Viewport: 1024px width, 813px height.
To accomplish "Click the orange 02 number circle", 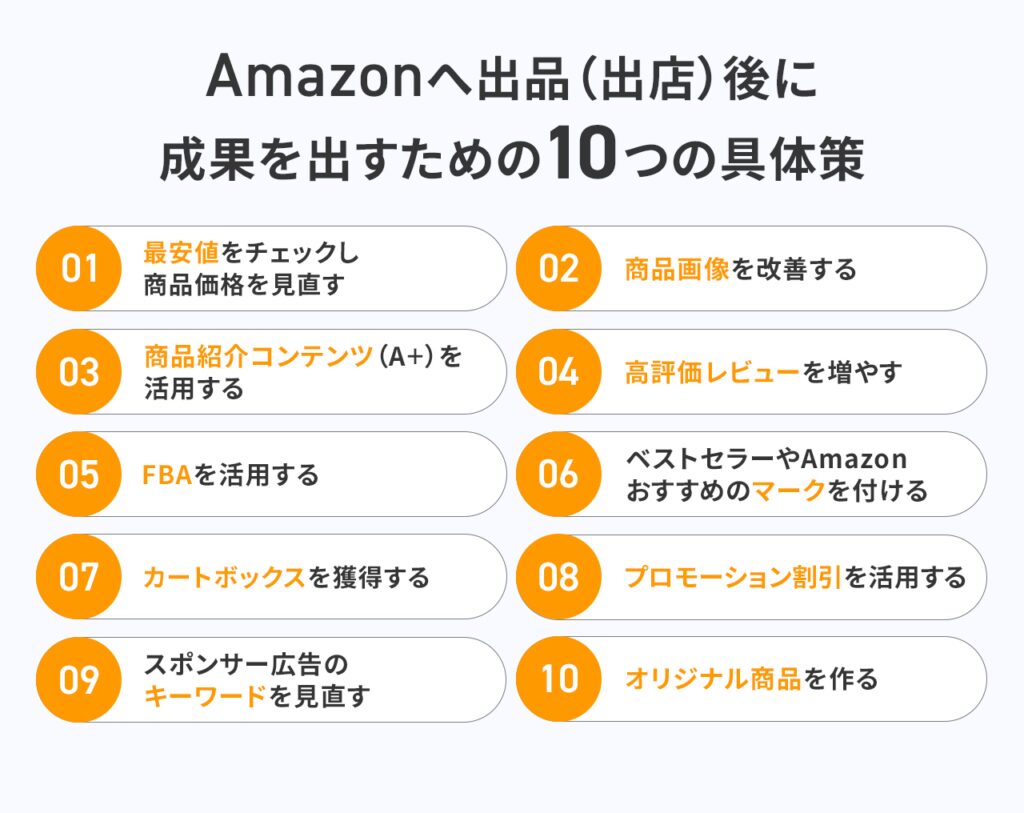I will tap(558, 268).
